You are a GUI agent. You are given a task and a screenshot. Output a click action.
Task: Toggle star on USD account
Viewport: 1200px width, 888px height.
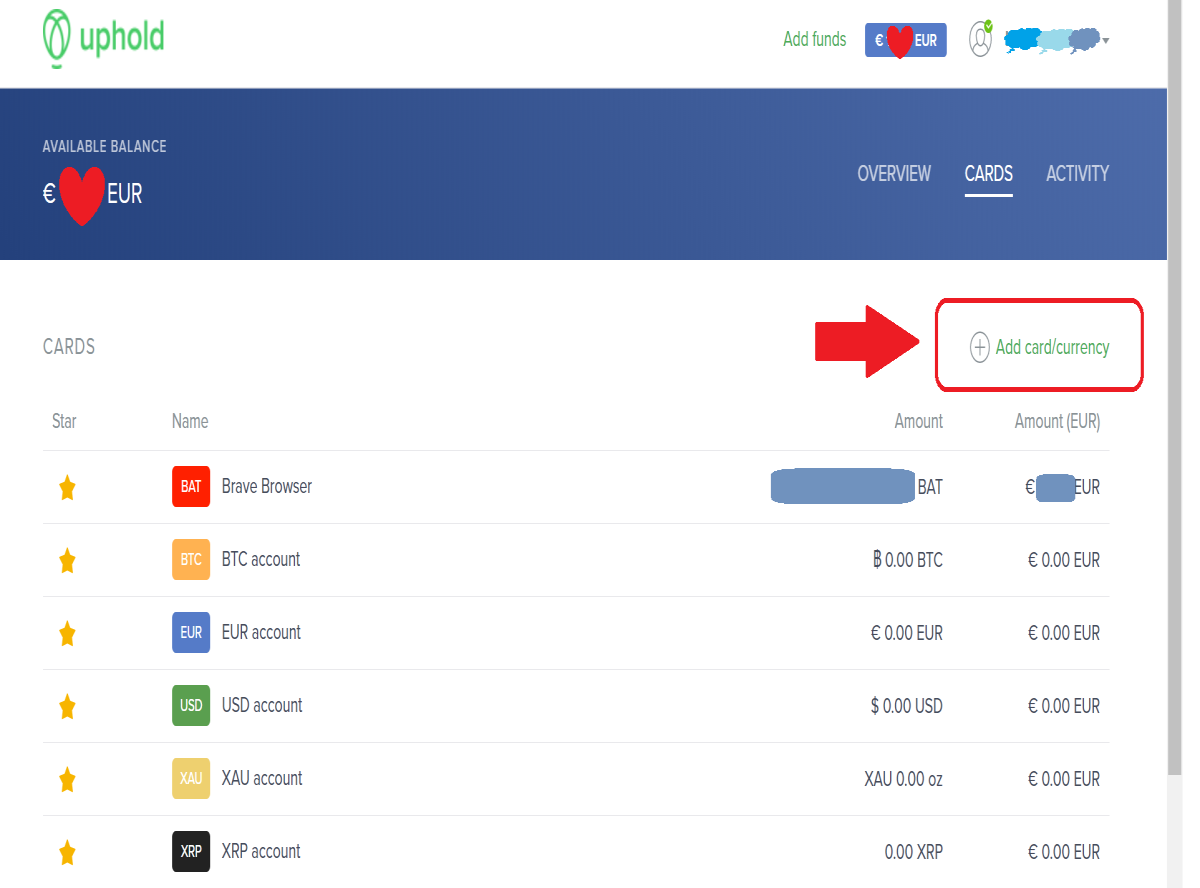pyautogui.click(x=67, y=707)
